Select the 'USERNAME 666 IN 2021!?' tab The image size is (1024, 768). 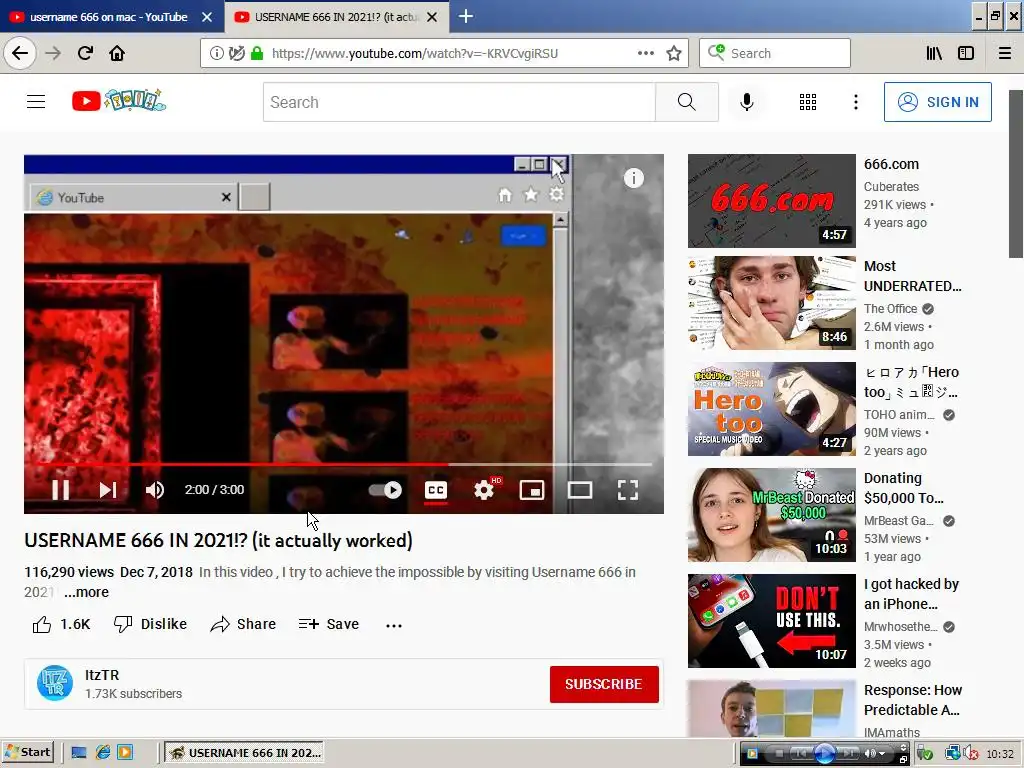point(336,17)
